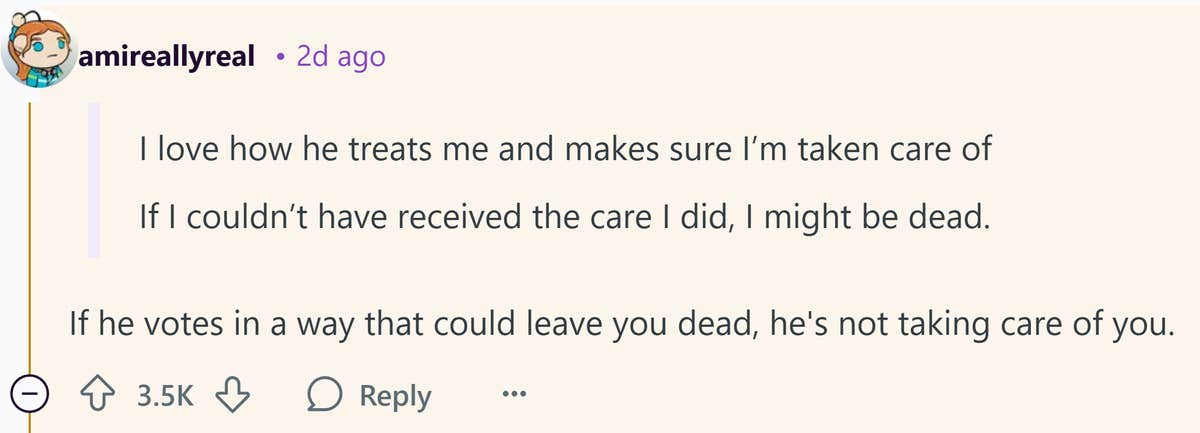
Task: Click the 3.5K vote score
Action: pos(164,396)
